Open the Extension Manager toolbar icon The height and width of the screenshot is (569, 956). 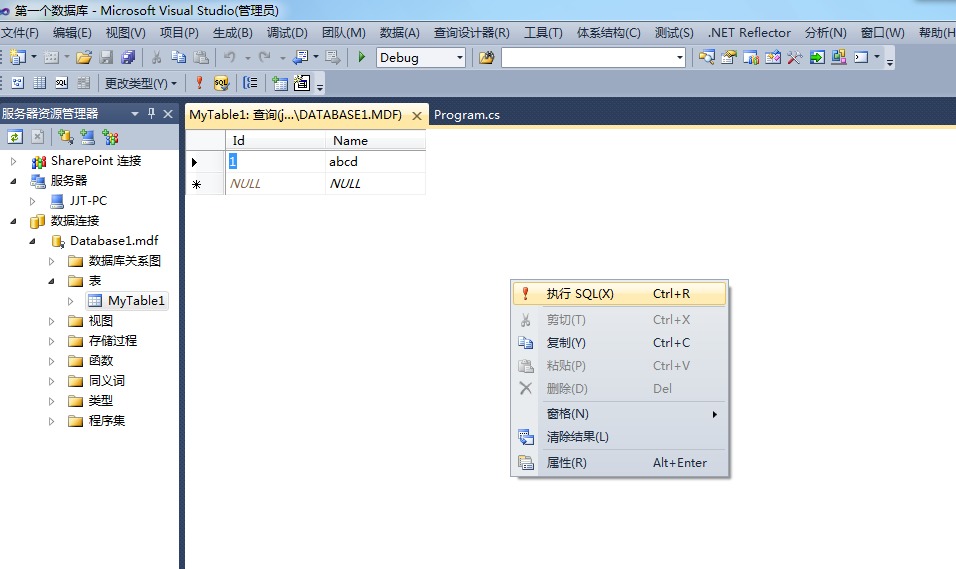[839, 57]
